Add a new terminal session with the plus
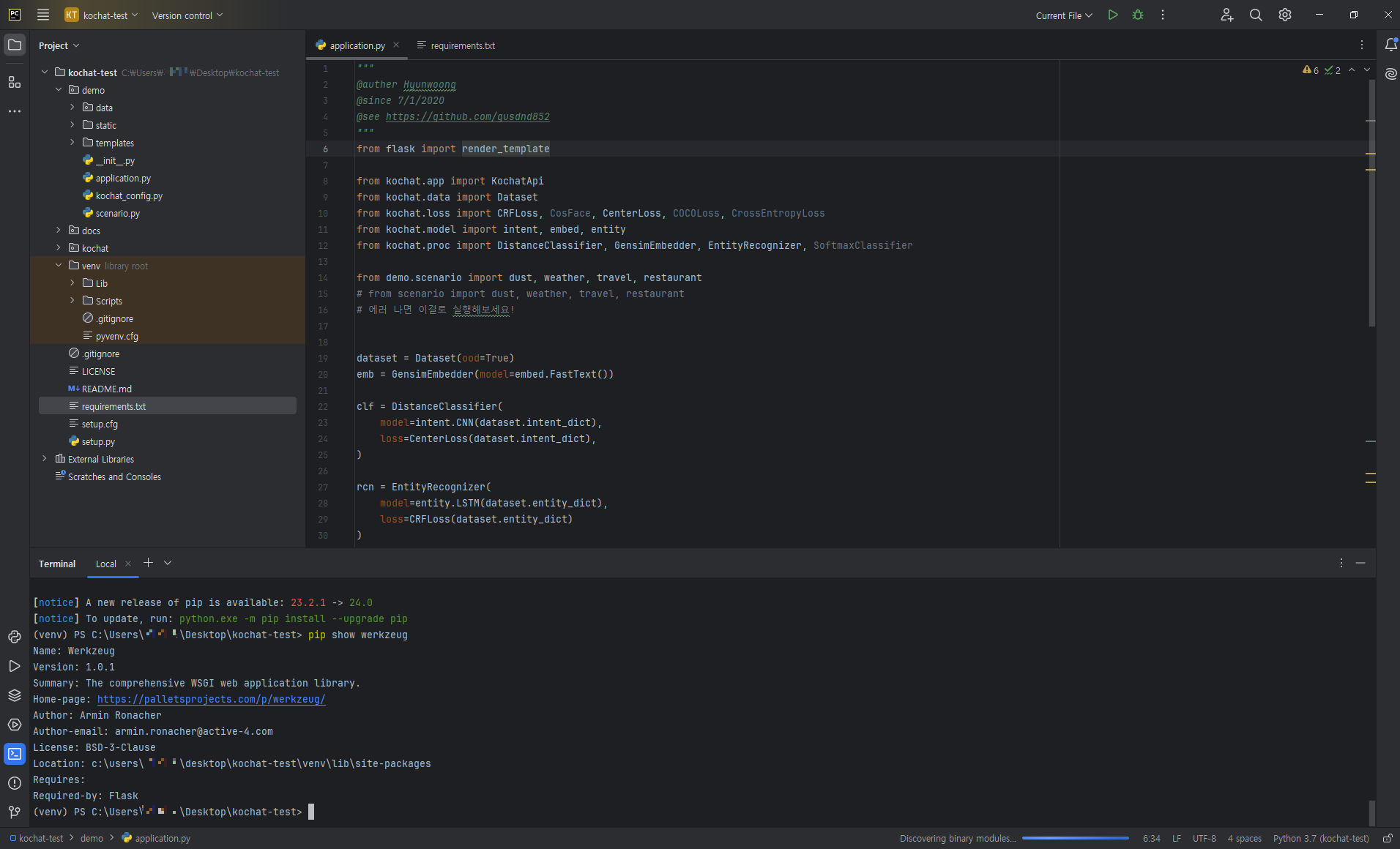 [148, 562]
